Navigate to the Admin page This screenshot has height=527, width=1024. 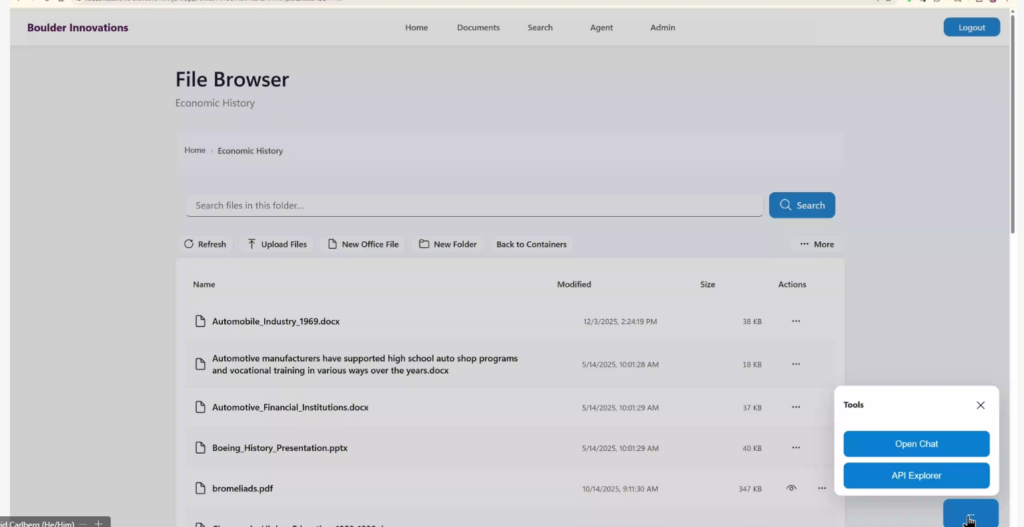pos(662,28)
